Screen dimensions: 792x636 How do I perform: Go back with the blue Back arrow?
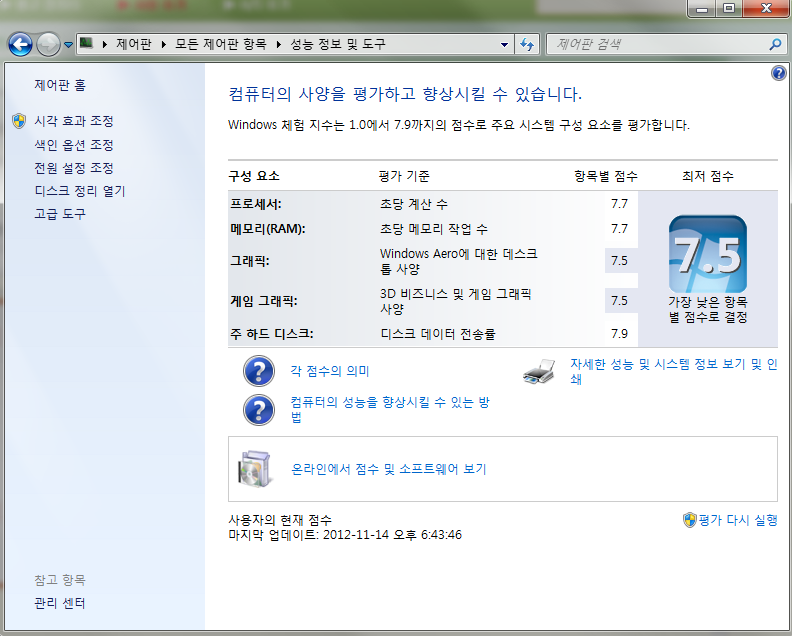[x=20, y=44]
